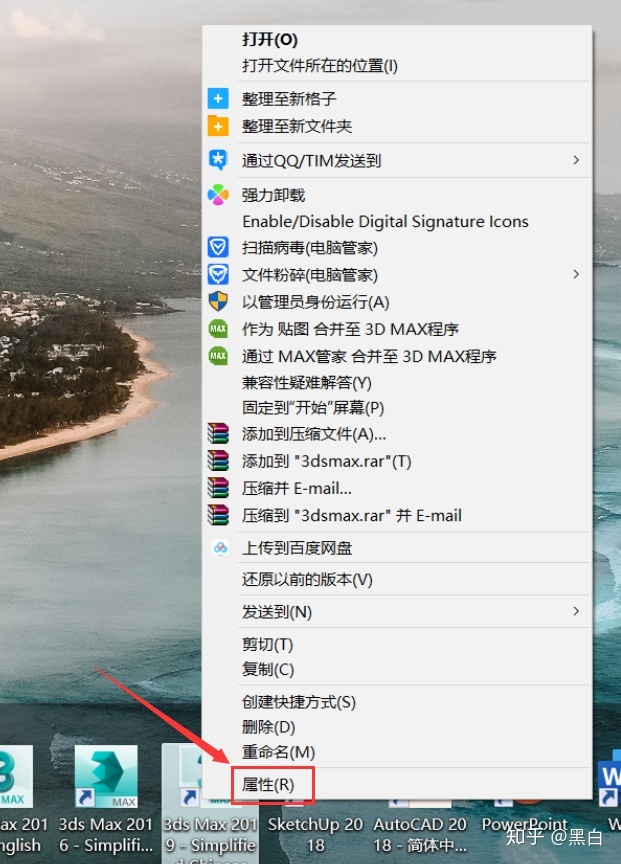
Task: Choose 上传到百度网盘
Action: click(296, 548)
